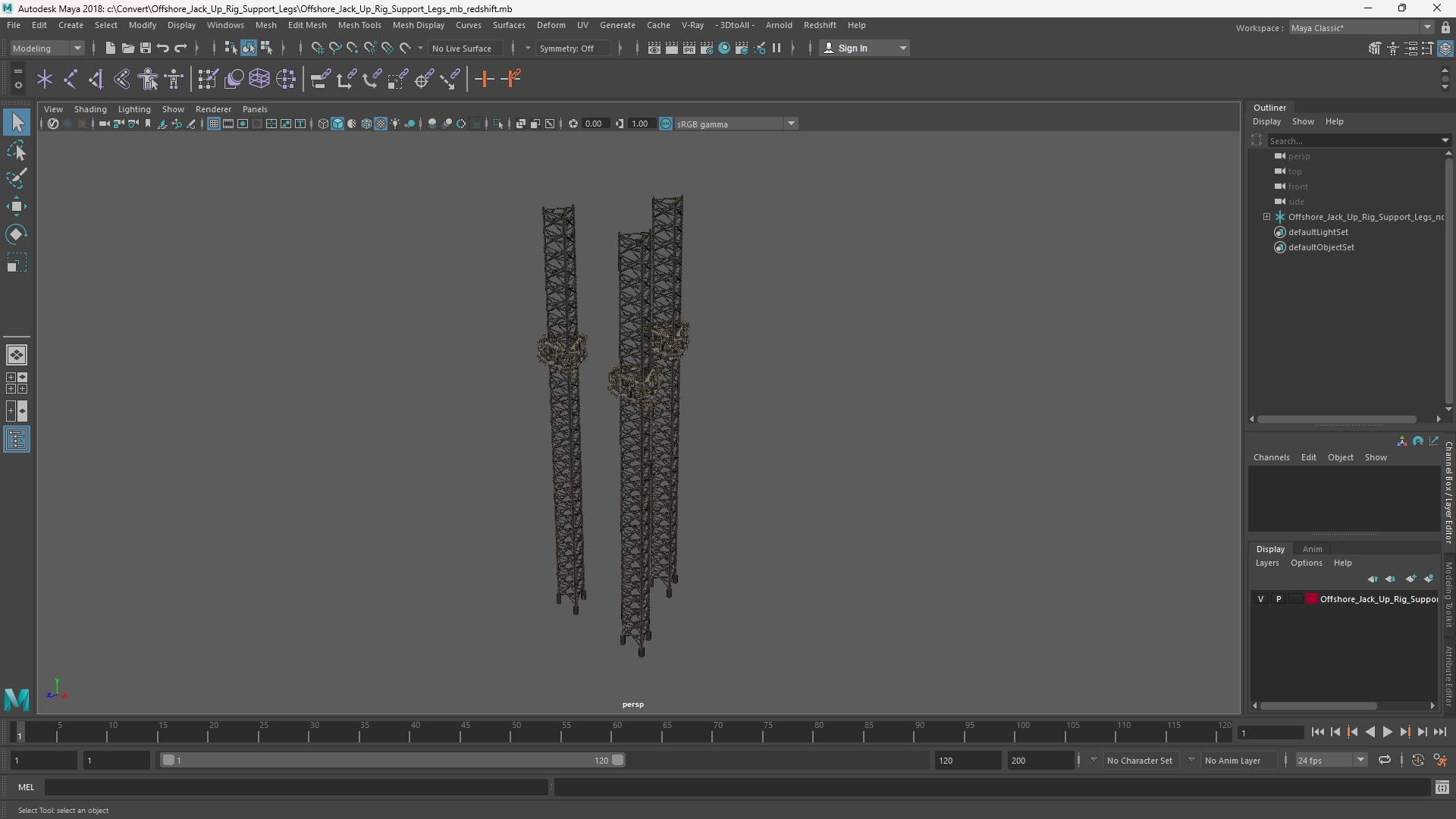Image resolution: width=1456 pixels, height=819 pixels.
Task: Open the Script Editor
Action: coord(1442,787)
